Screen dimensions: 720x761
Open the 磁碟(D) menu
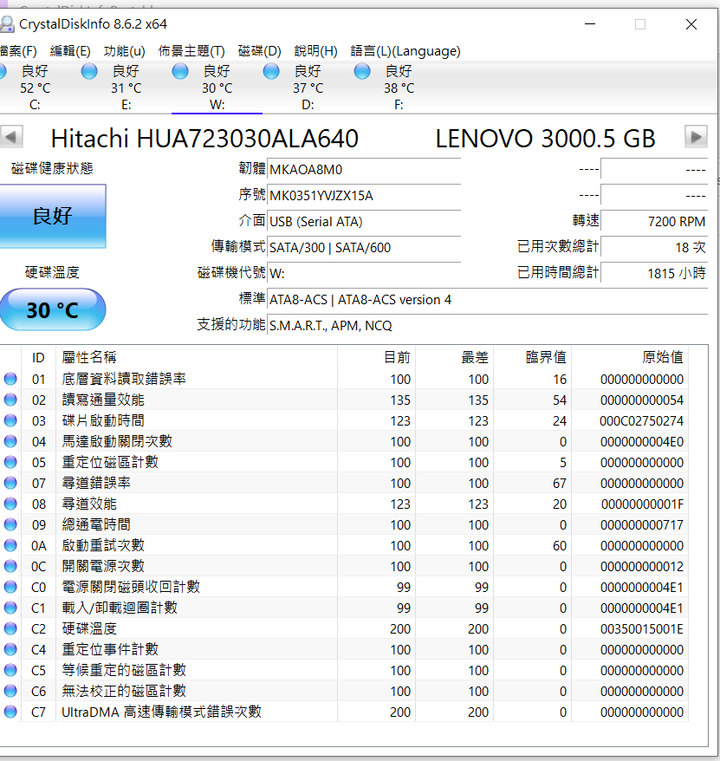(260, 51)
